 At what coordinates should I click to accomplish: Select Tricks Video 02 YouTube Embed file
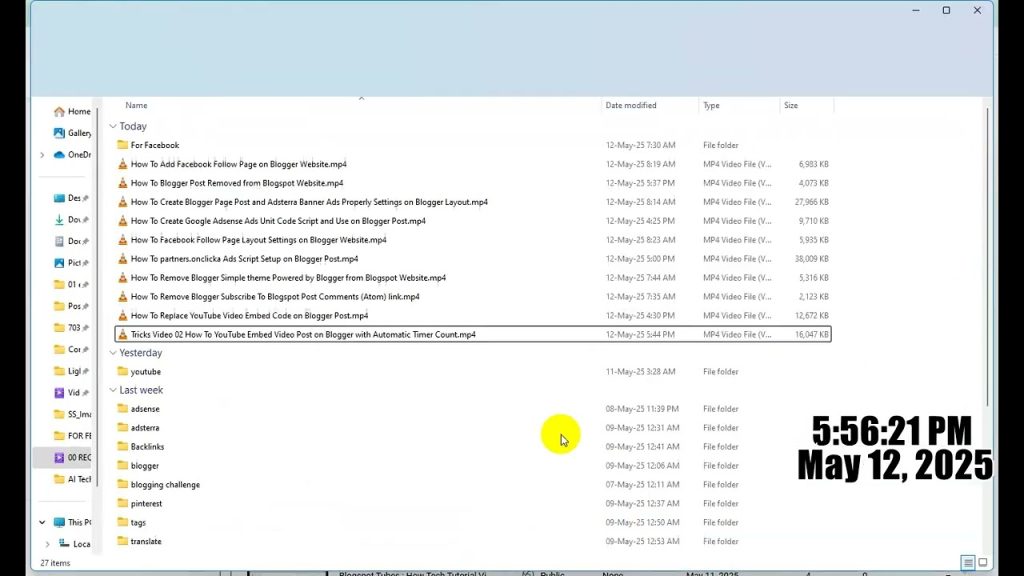[303, 335]
